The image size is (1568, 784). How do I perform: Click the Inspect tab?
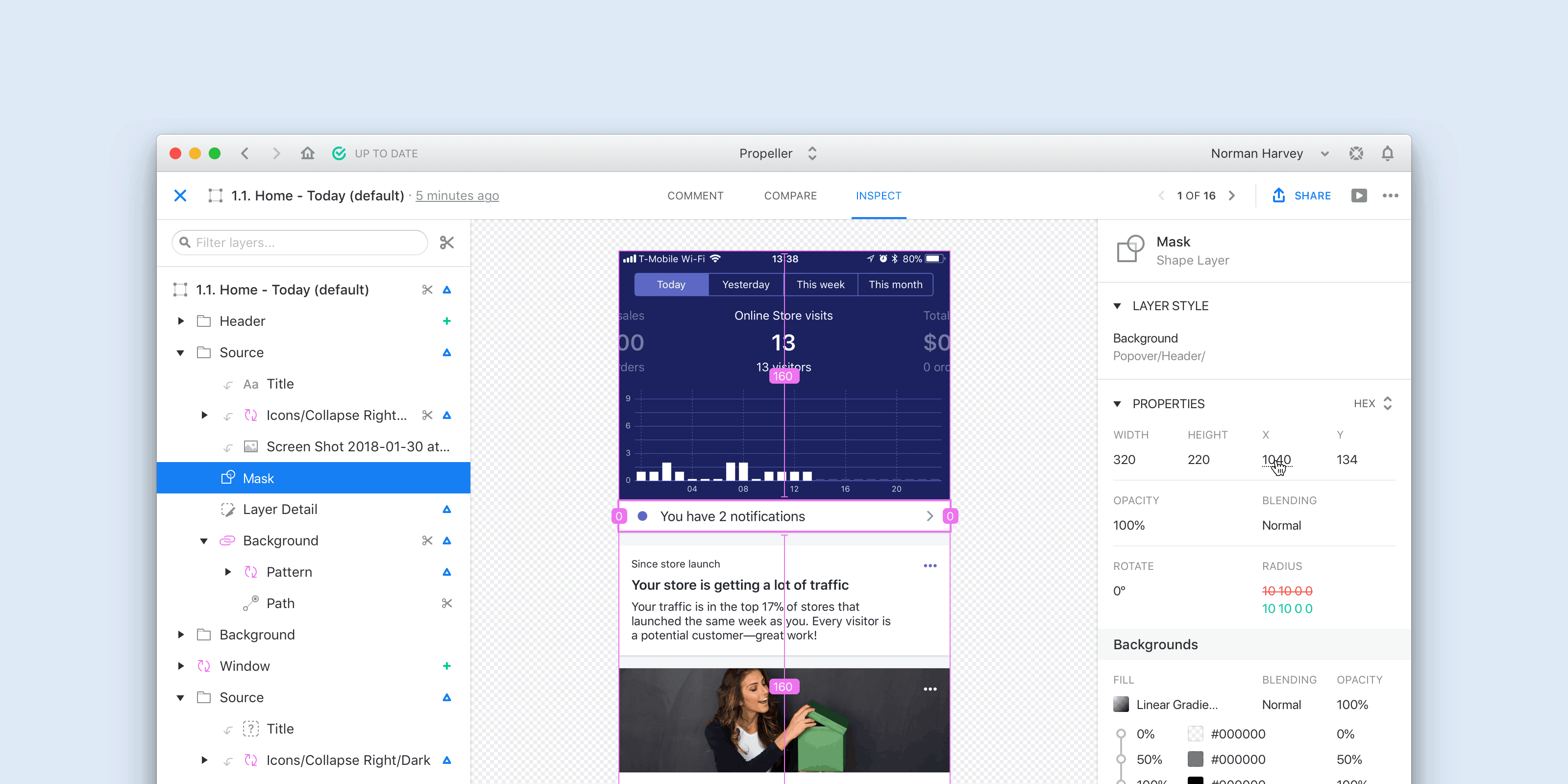[877, 196]
